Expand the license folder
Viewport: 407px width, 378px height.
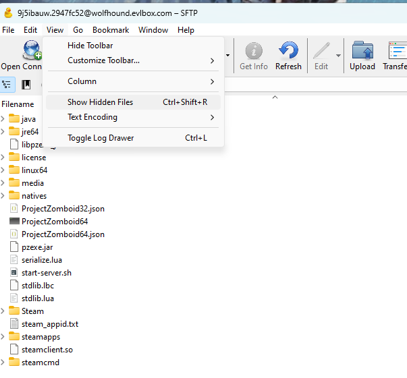(3, 157)
